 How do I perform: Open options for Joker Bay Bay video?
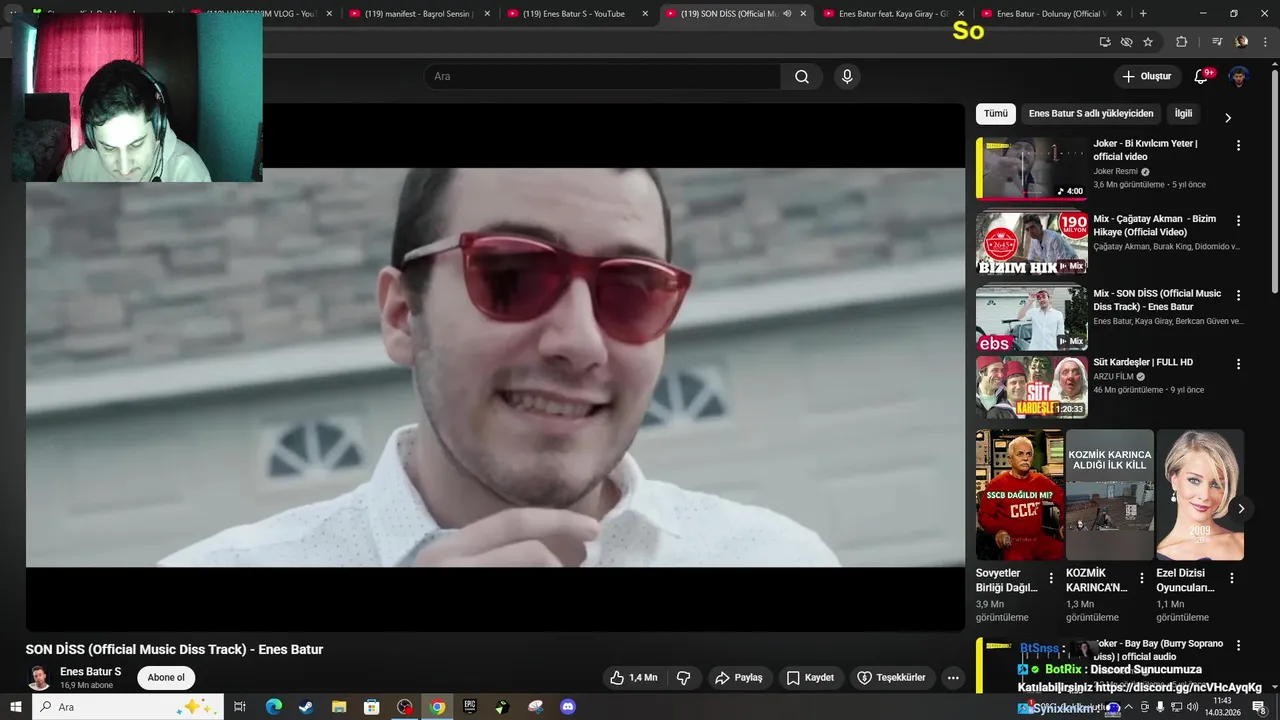(x=1238, y=646)
